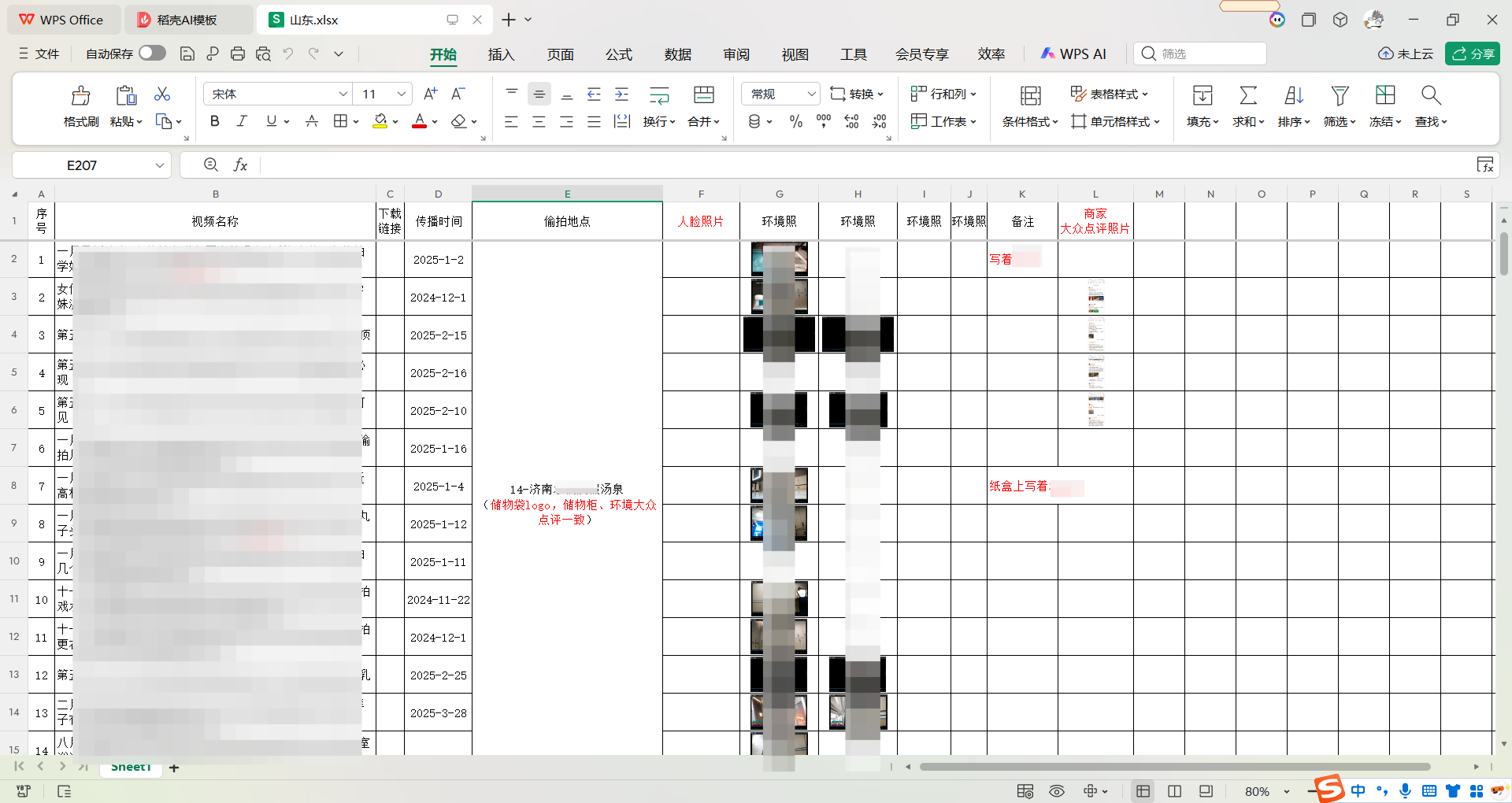Apply italic formatting with the I icon
This screenshot has width=1512, height=803.
pyautogui.click(x=242, y=121)
